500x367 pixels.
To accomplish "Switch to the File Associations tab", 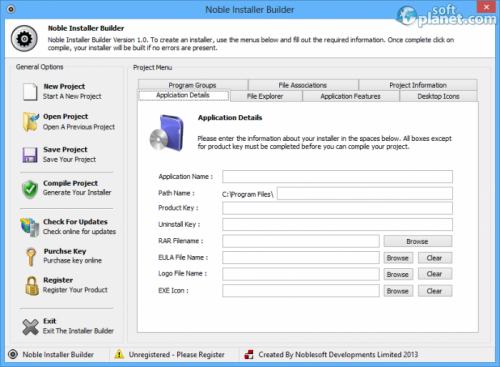I will (303, 85).
